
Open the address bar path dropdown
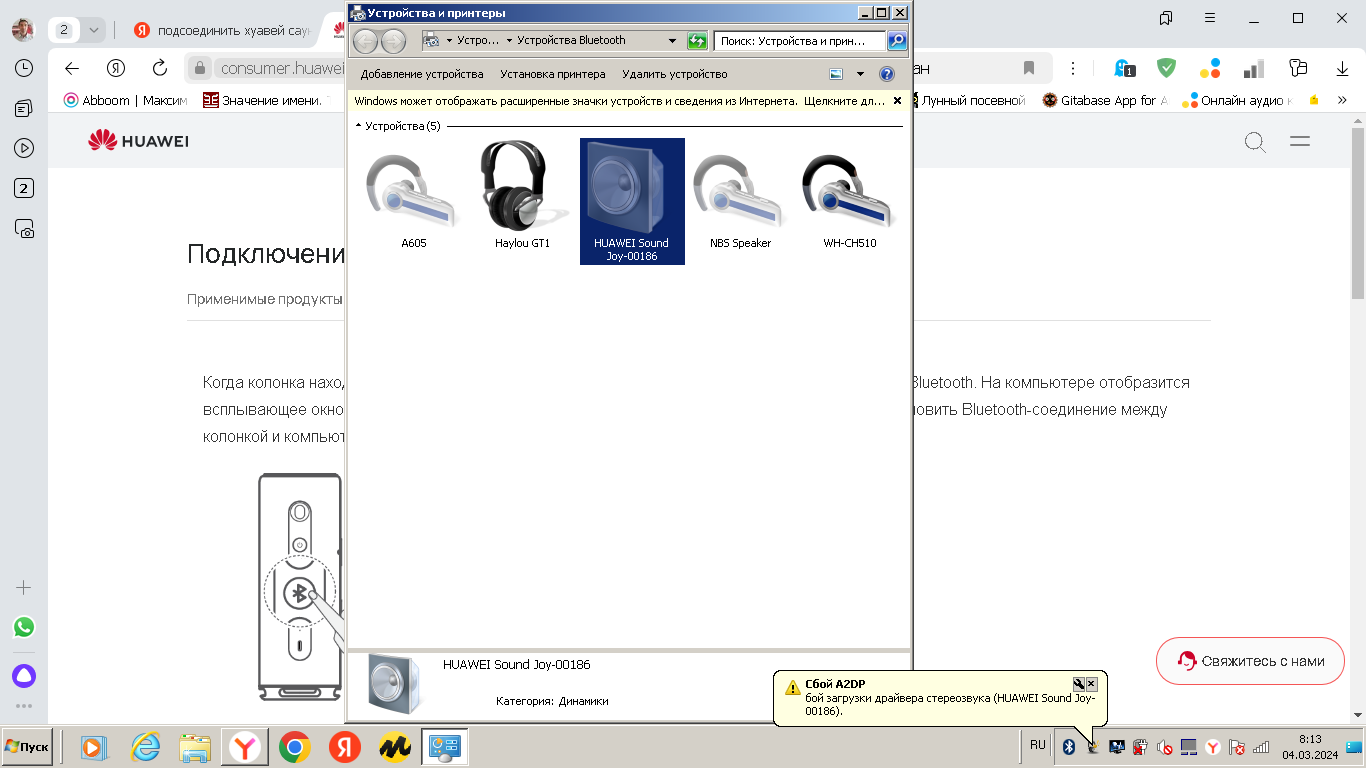click(672, 41)
